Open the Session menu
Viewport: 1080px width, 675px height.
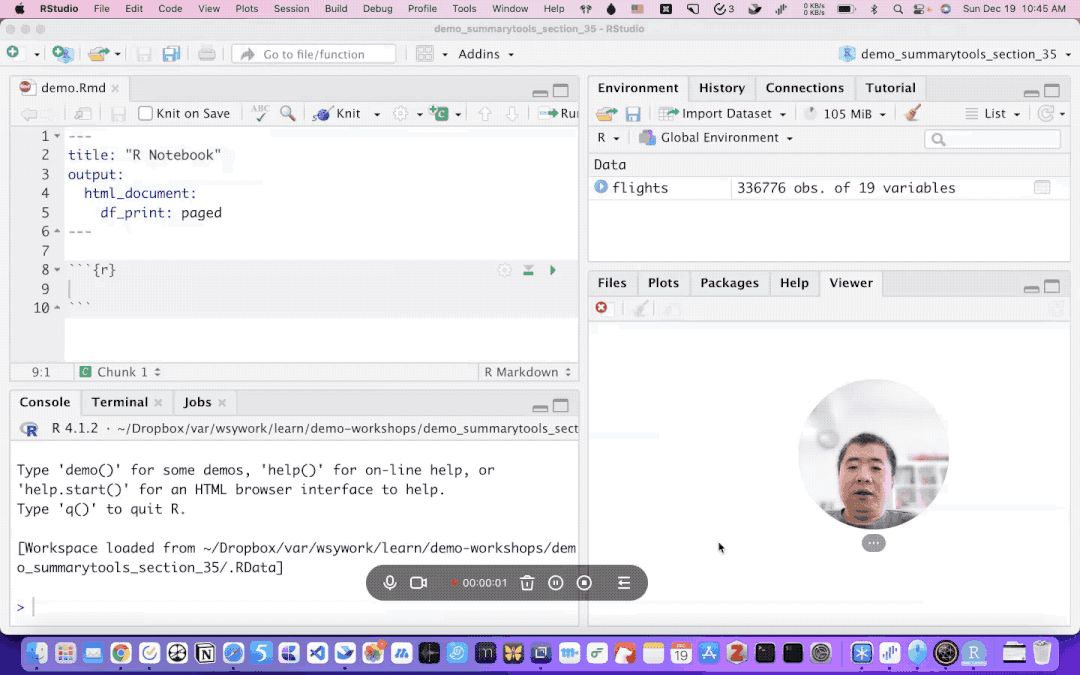click(x=291, y=9)
